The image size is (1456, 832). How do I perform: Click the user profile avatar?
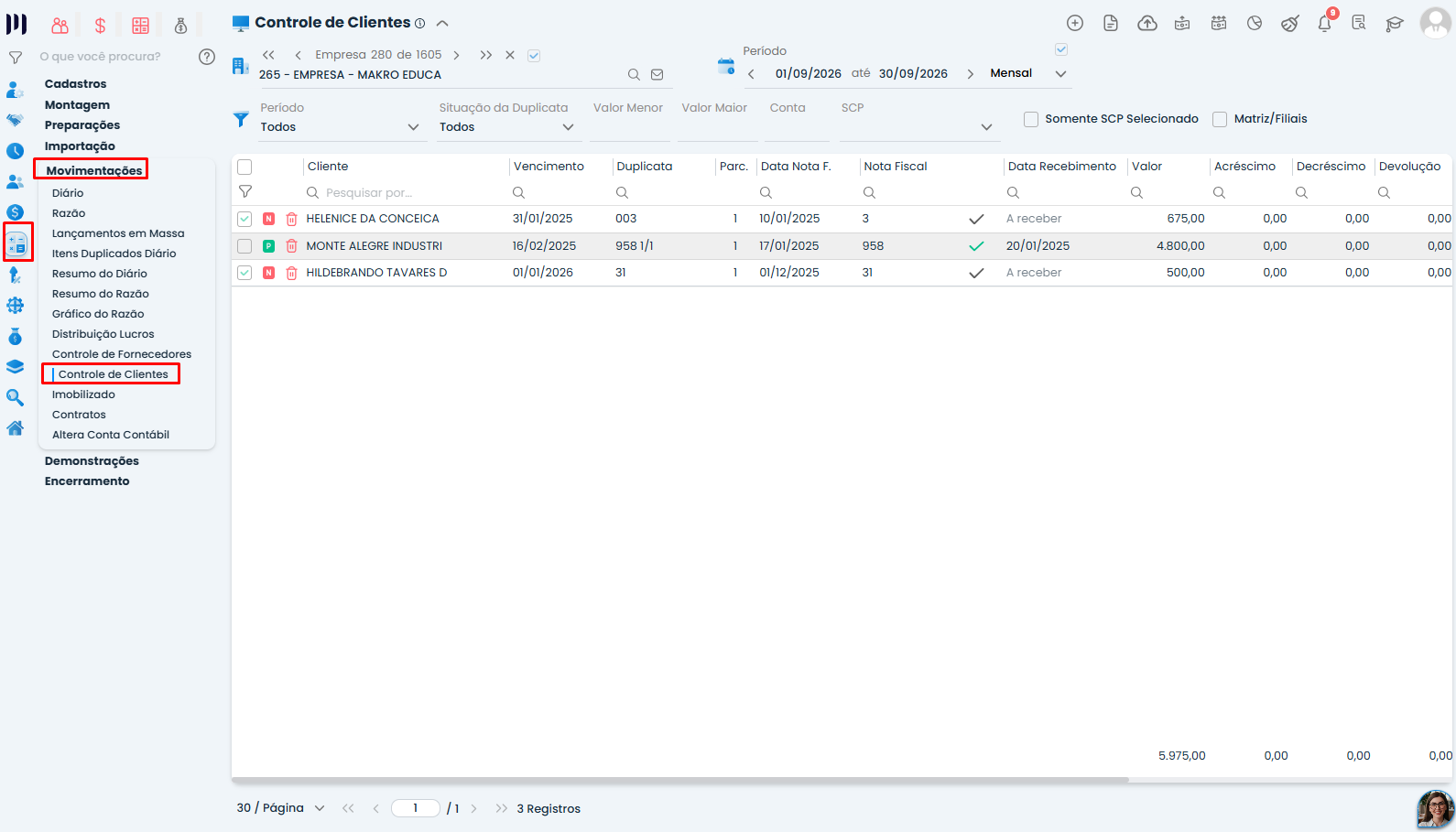tap(1435, 23)
